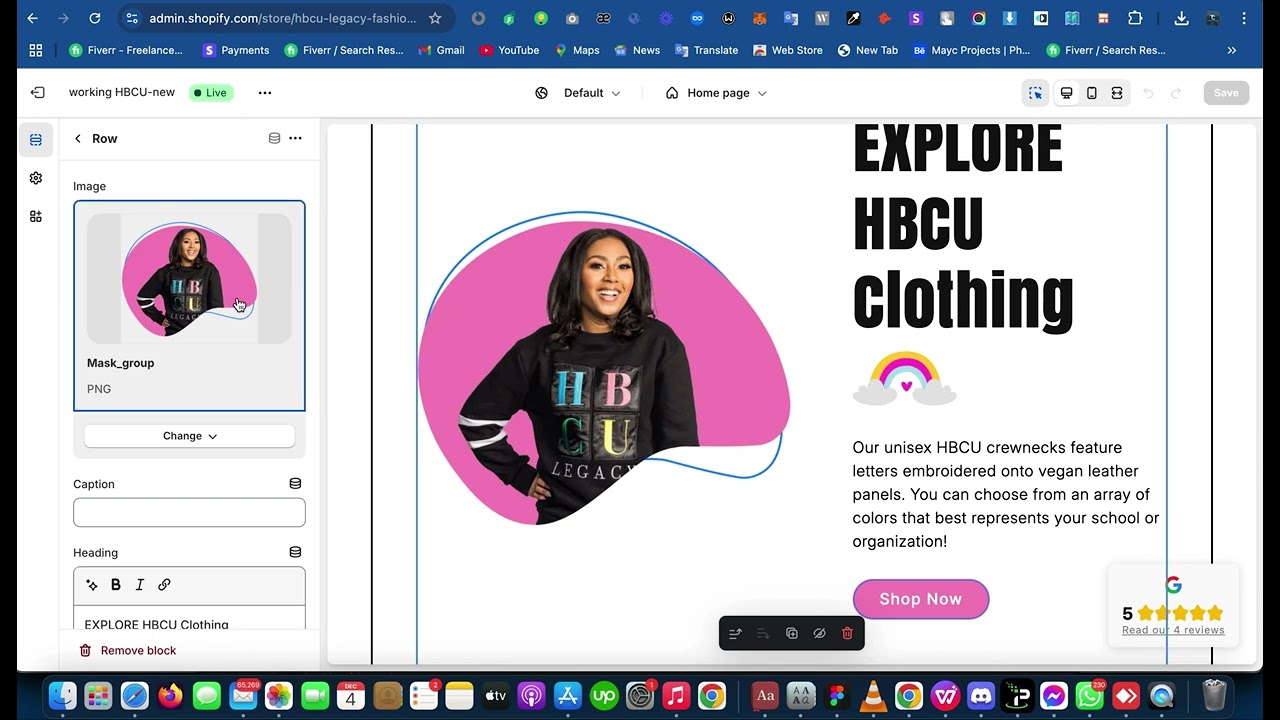Open the Change image dropdown
This screenshot has width=1280, height=720.
[x=189, y=436]
